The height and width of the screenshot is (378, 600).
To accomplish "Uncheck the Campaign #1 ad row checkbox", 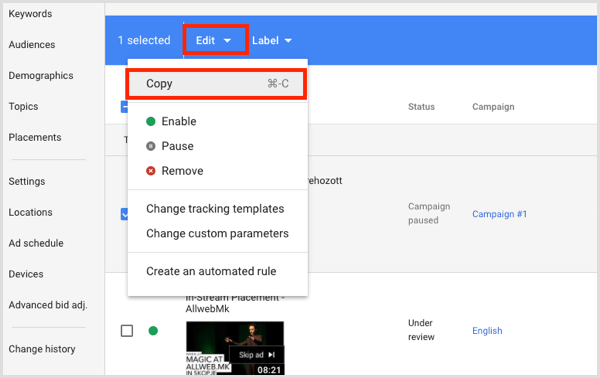I will point(124,214).
